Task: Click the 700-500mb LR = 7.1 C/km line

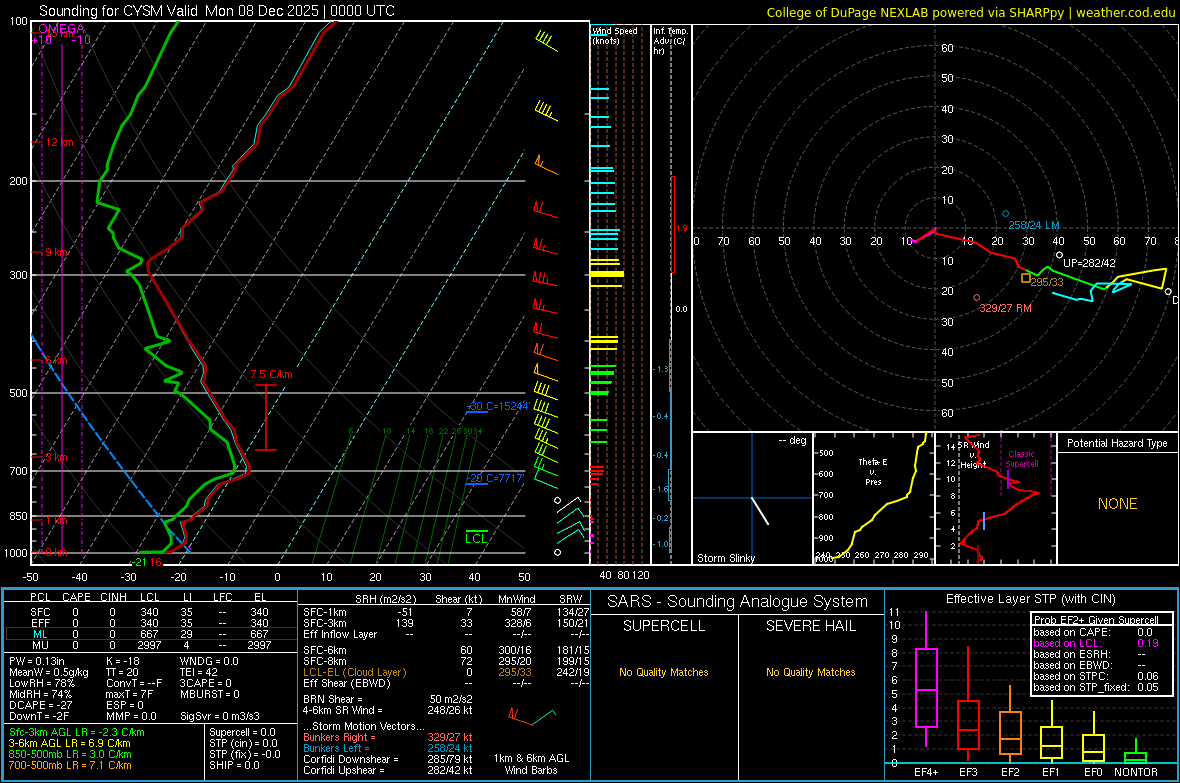Action: [70, 766]
